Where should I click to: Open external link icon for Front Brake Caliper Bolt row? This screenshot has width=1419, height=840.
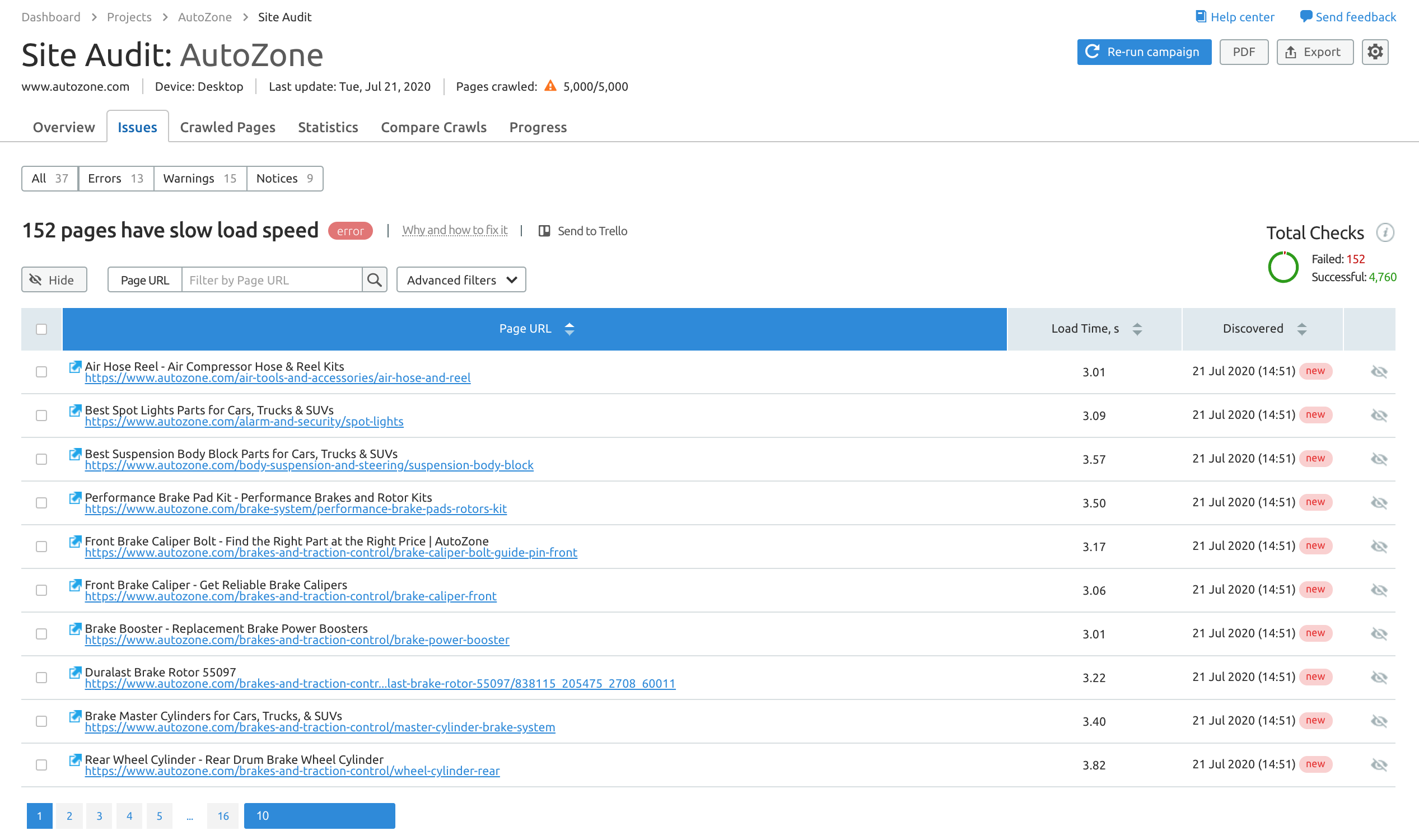74,541
